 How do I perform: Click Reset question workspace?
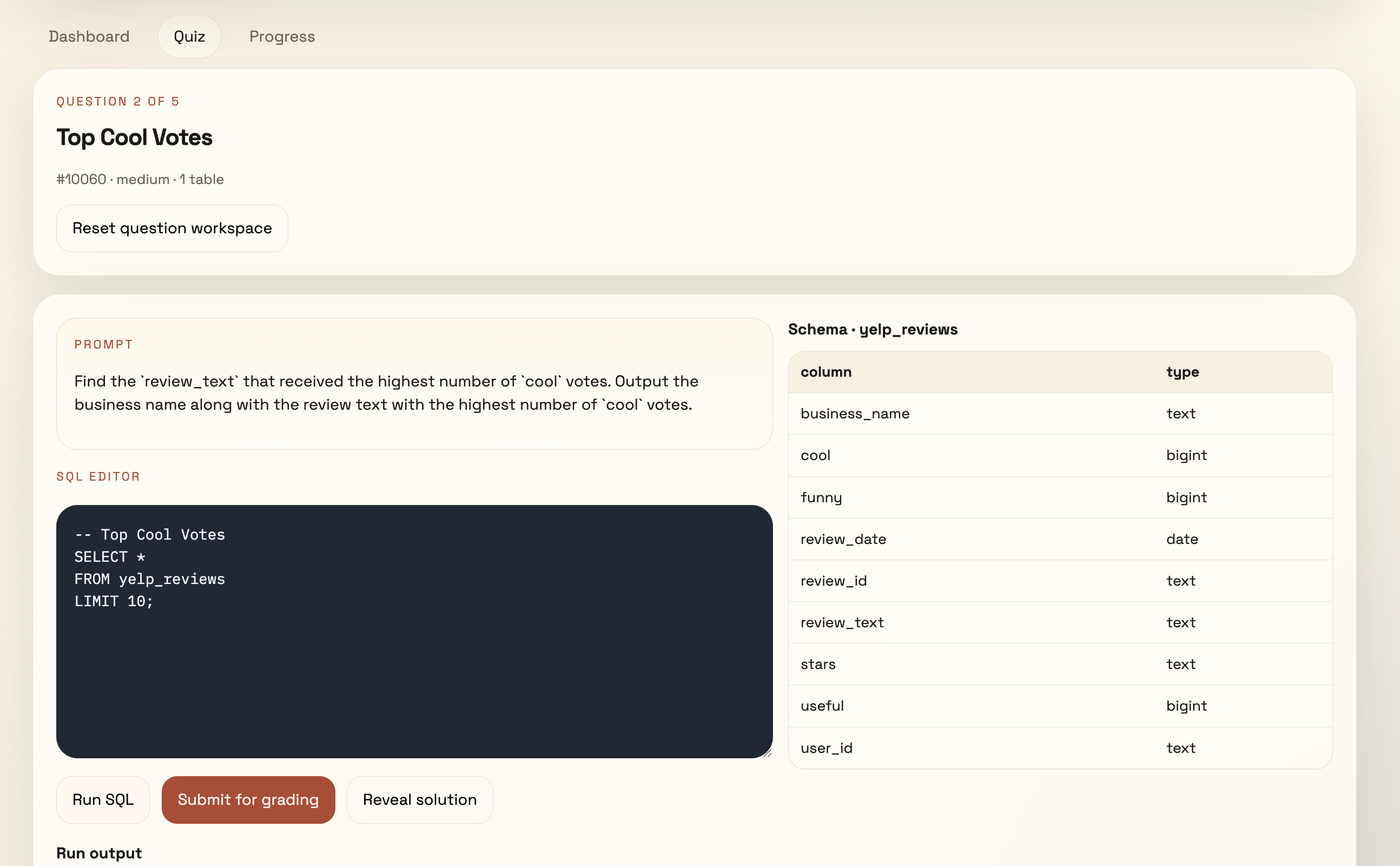[x=171, y=228]
